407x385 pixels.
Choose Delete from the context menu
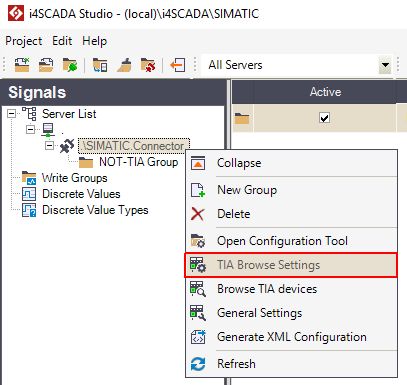tap(291, 214)
